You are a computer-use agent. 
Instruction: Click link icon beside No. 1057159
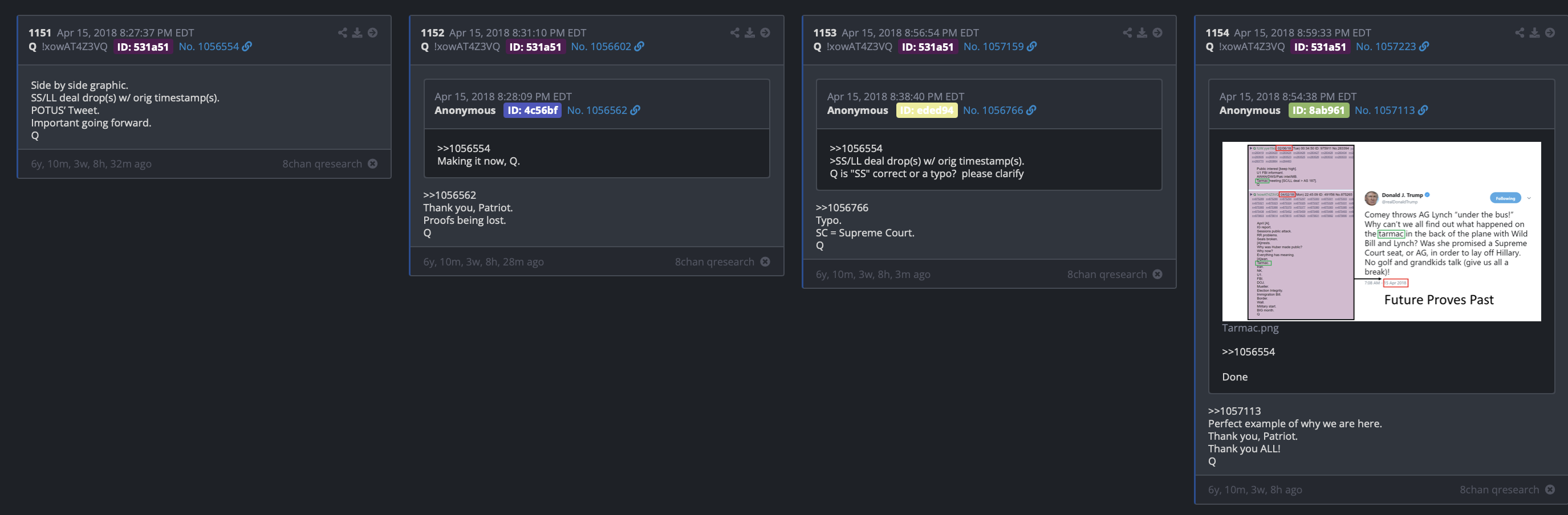(1031, 46)
